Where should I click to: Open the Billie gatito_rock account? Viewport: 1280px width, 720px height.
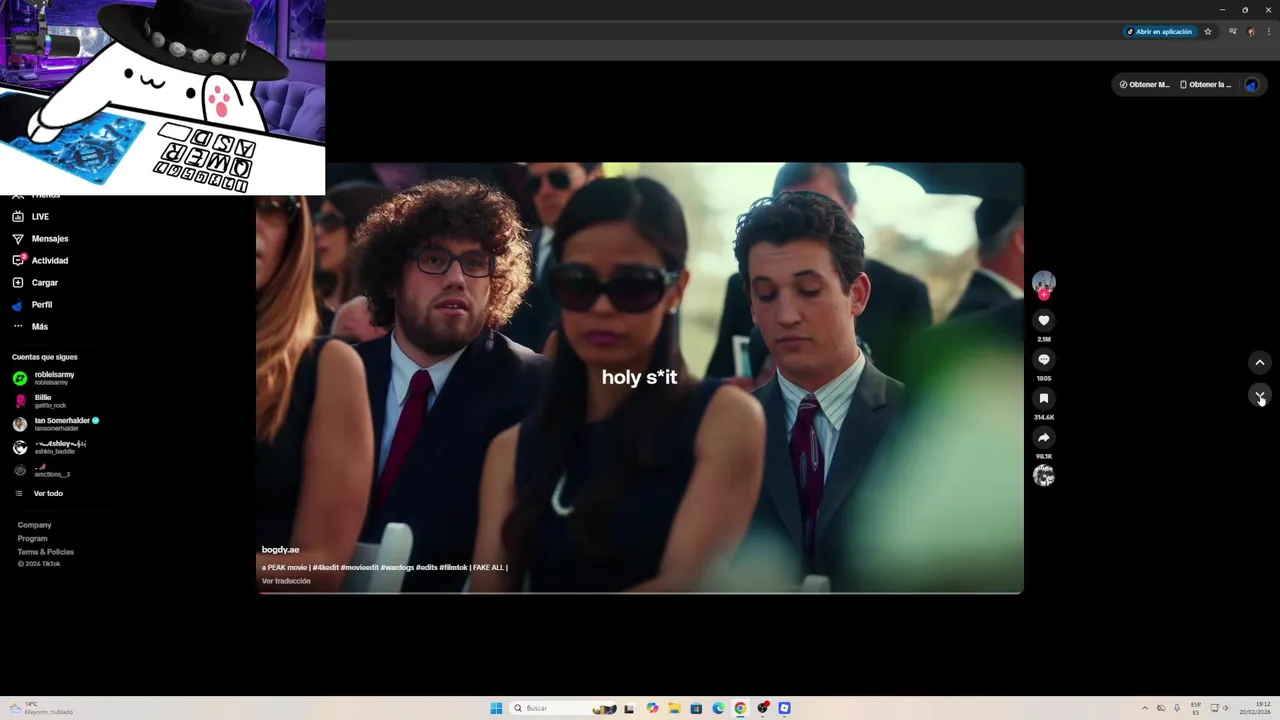pyautogui.click(x=39, y=401)
